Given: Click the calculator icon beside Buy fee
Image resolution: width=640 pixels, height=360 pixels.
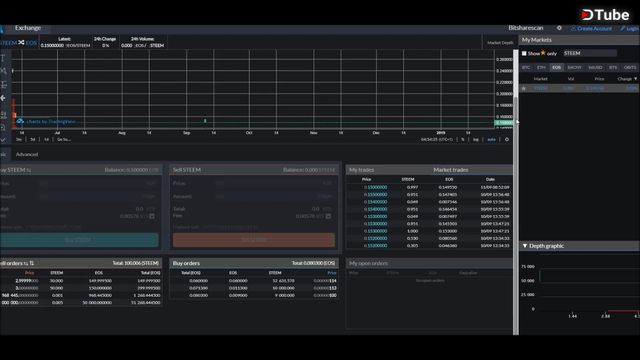Looking at the screenshot, I should click(152, 216).
